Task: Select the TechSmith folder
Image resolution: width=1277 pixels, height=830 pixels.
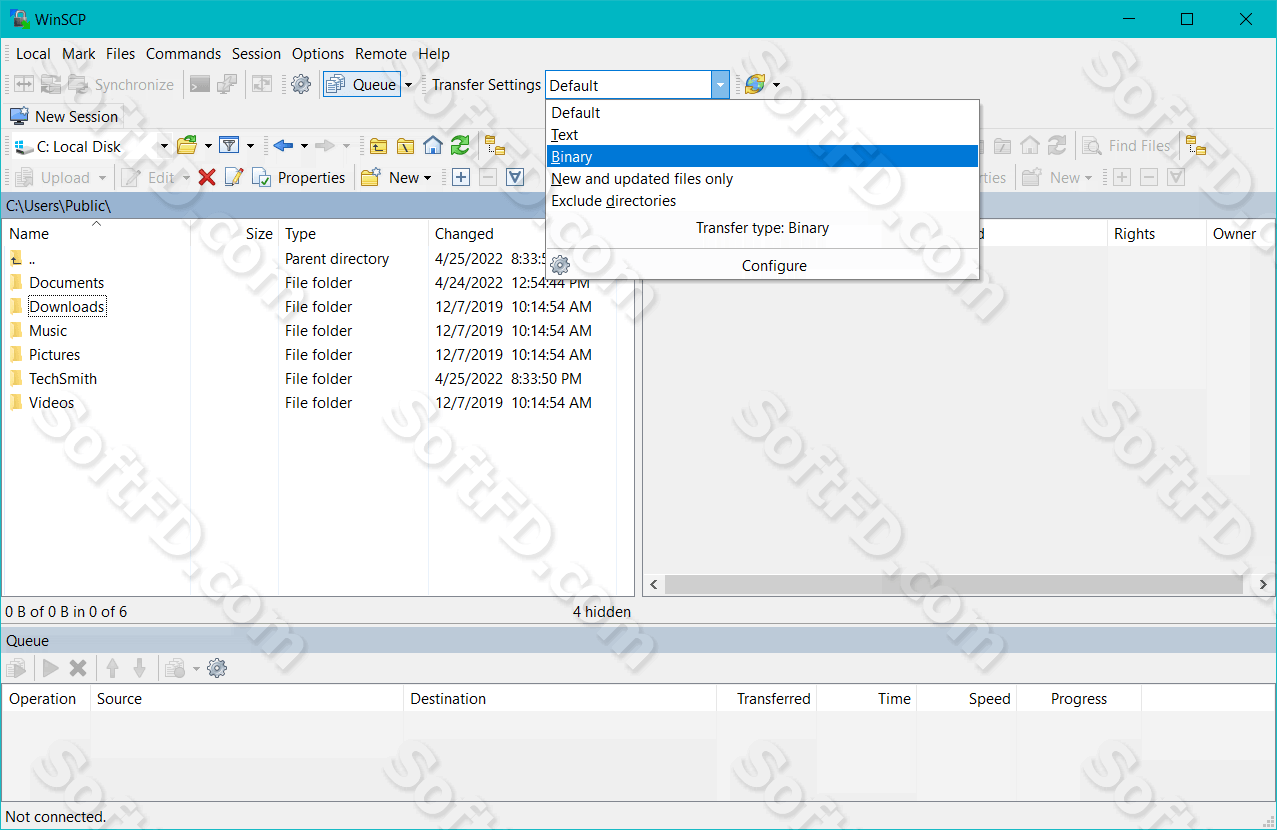Action: [63, 379]
